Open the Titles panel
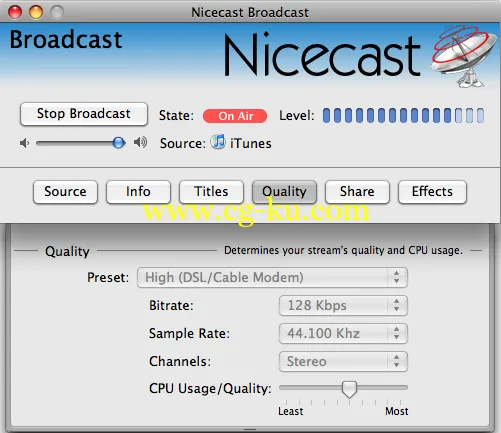501x433 pixels. coord(211,192)
